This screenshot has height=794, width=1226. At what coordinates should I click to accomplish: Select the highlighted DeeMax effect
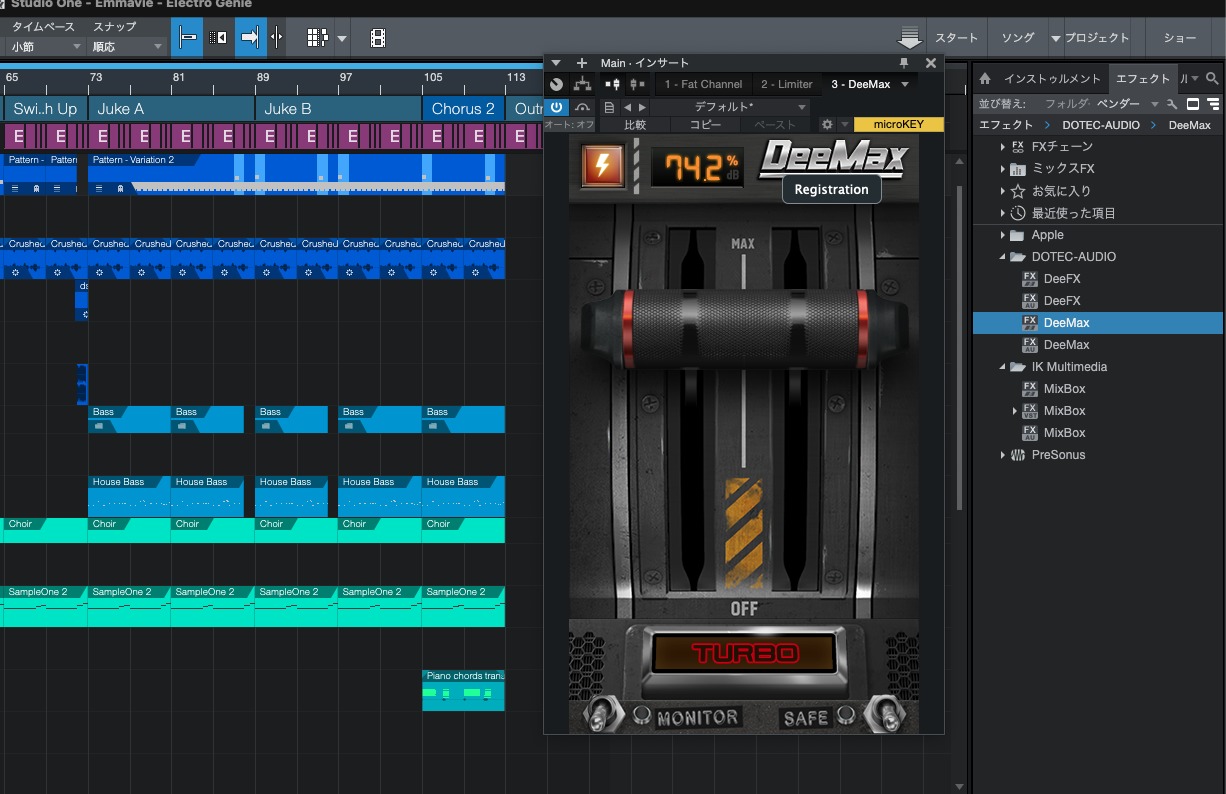[x=1098, y=323]
